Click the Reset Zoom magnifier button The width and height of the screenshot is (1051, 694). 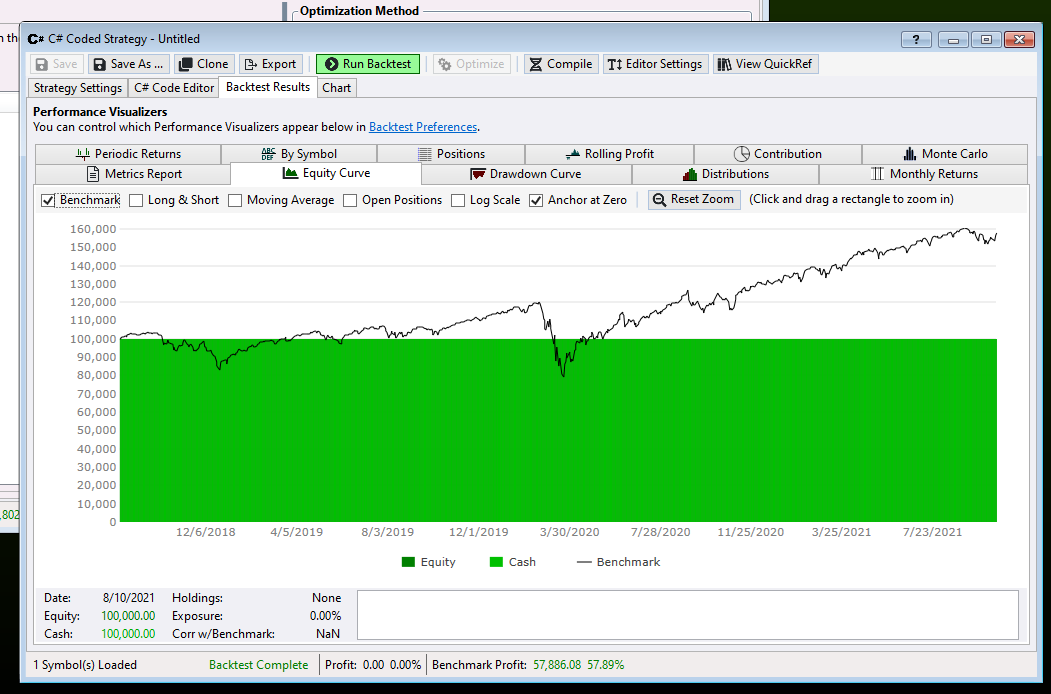(694, 200)
